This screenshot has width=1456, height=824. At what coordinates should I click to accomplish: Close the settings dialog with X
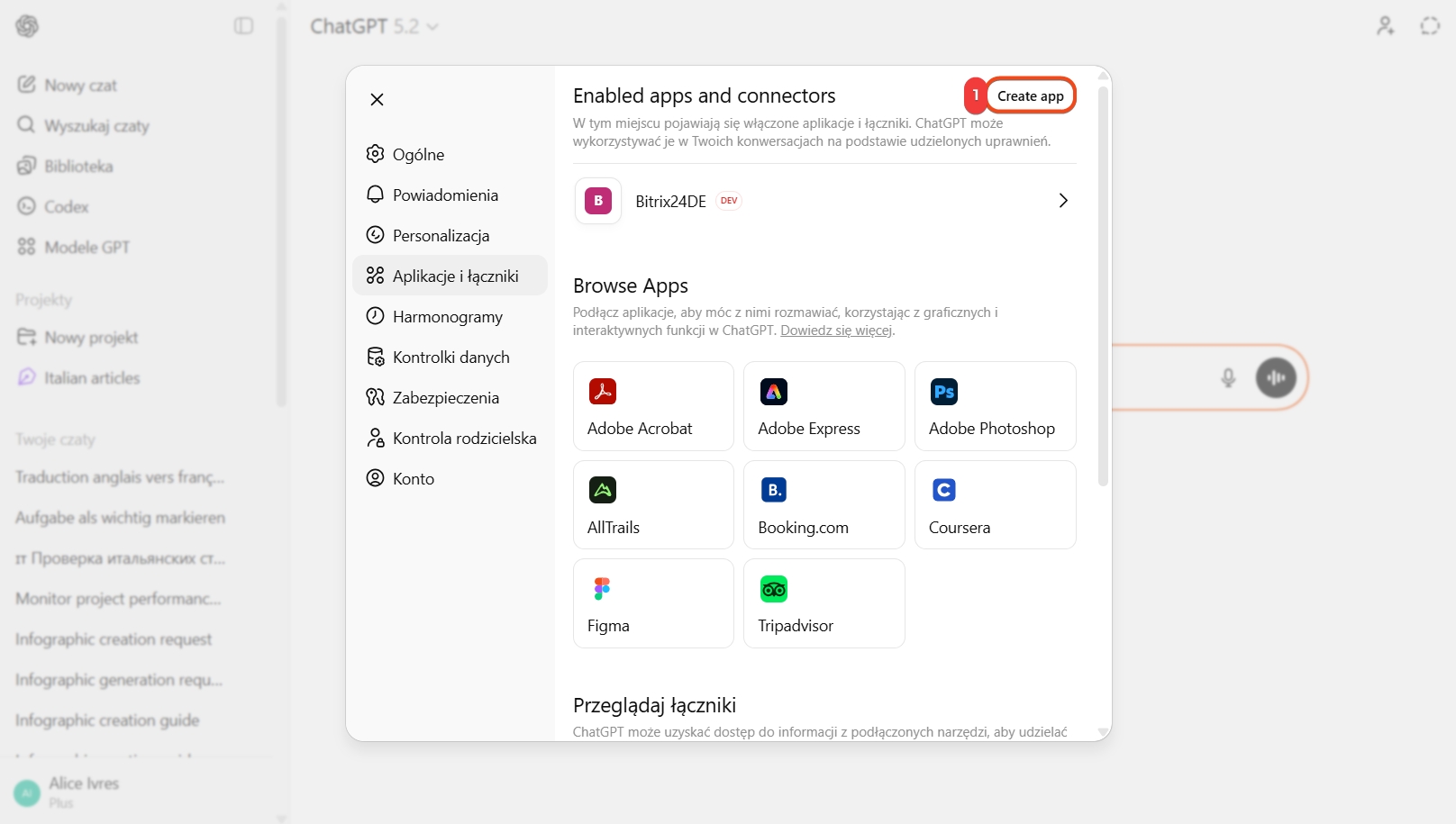click(x=378, y=100)
